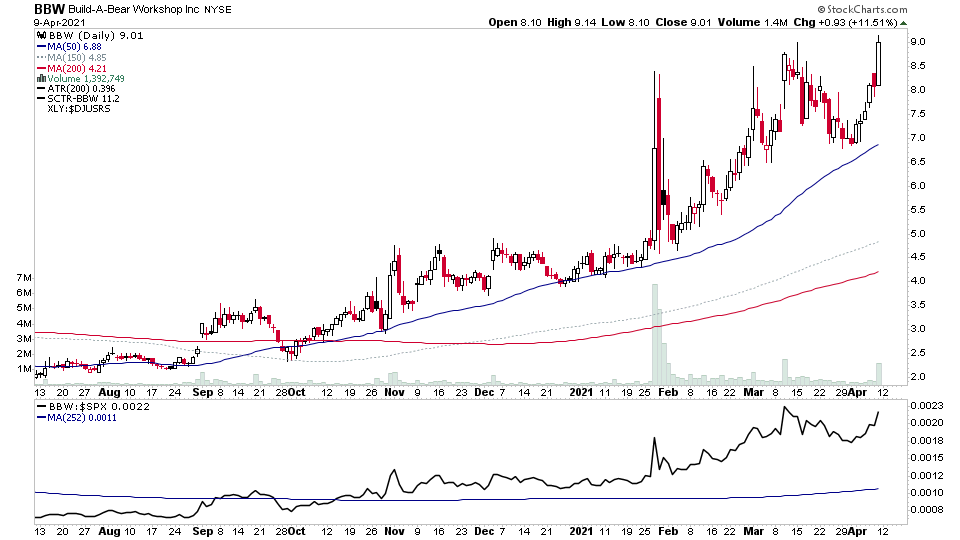The width and height of the screenshot is (960, 540).
Task: Click the Close 9.01 value
Action: tap(683, 22)
